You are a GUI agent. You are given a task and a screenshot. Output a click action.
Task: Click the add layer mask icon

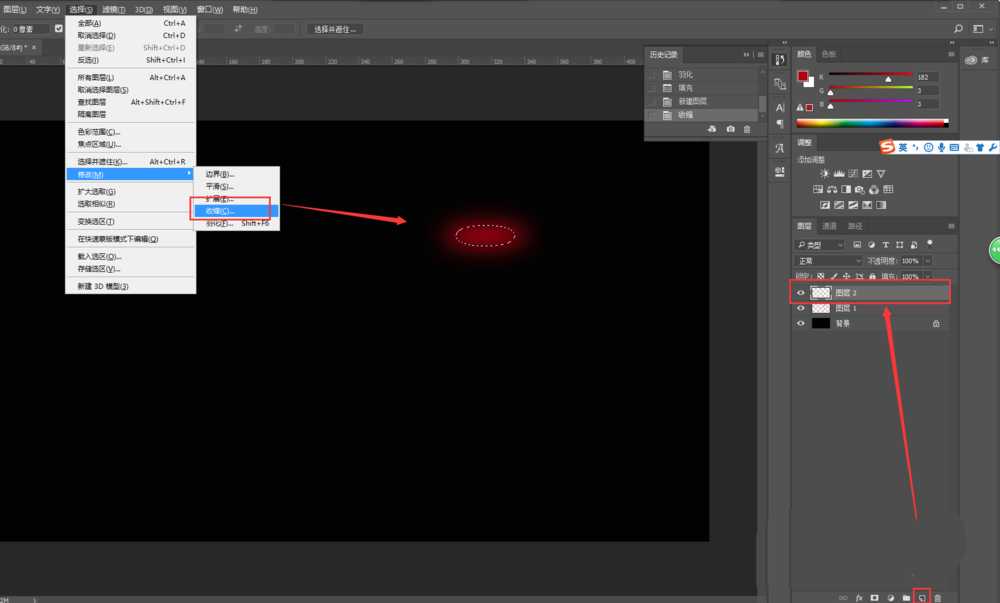[x=874, y=597]
